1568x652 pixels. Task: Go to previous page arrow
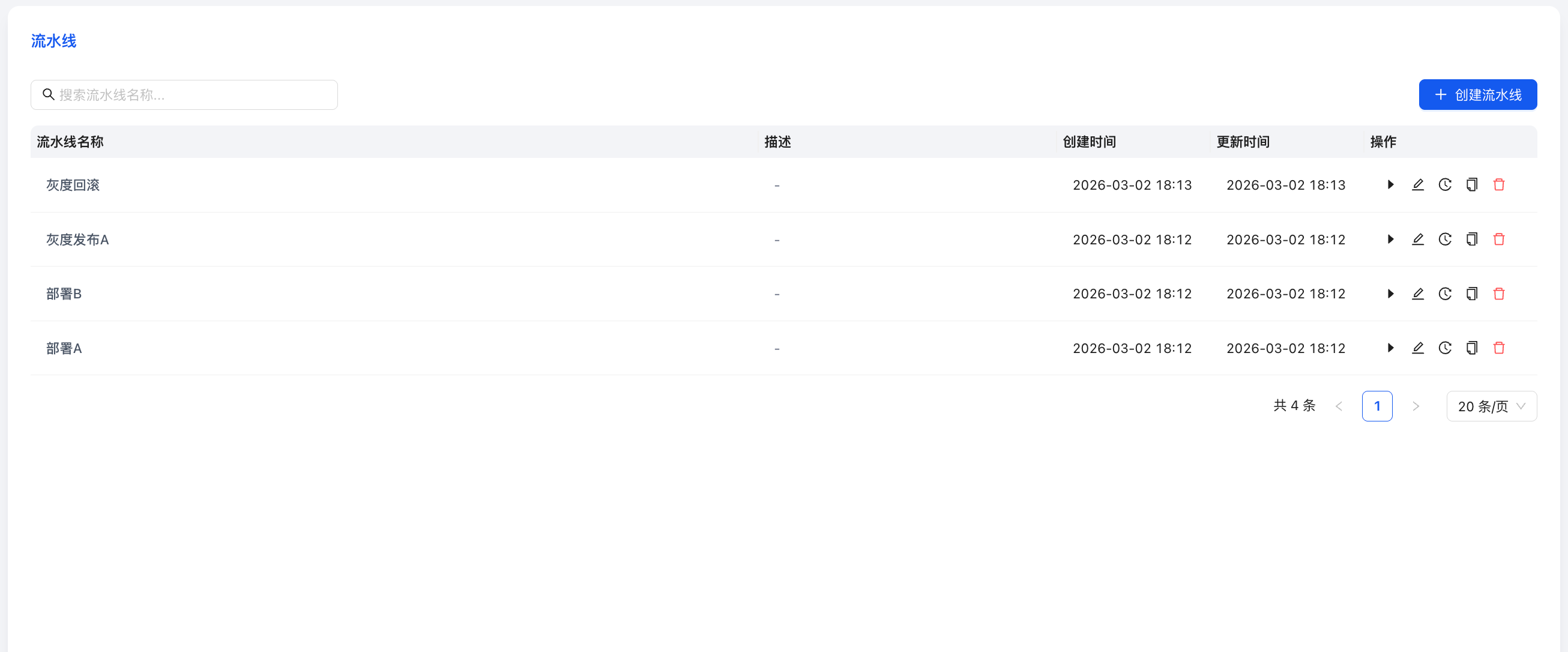coord(1339,406)
